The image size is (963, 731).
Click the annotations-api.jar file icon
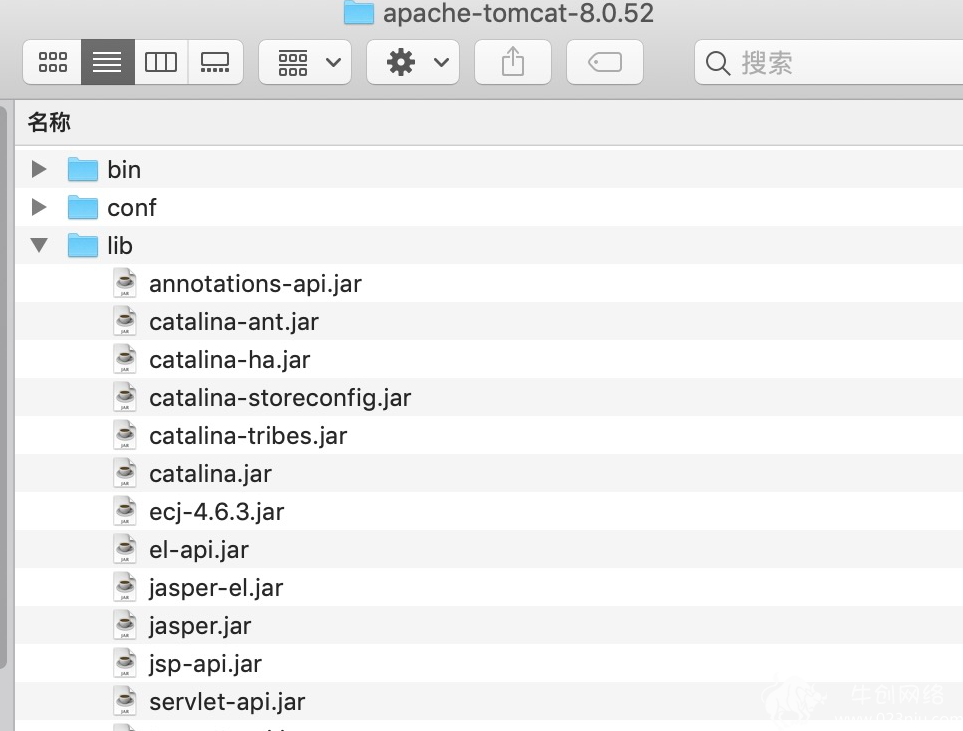point(125,284)
